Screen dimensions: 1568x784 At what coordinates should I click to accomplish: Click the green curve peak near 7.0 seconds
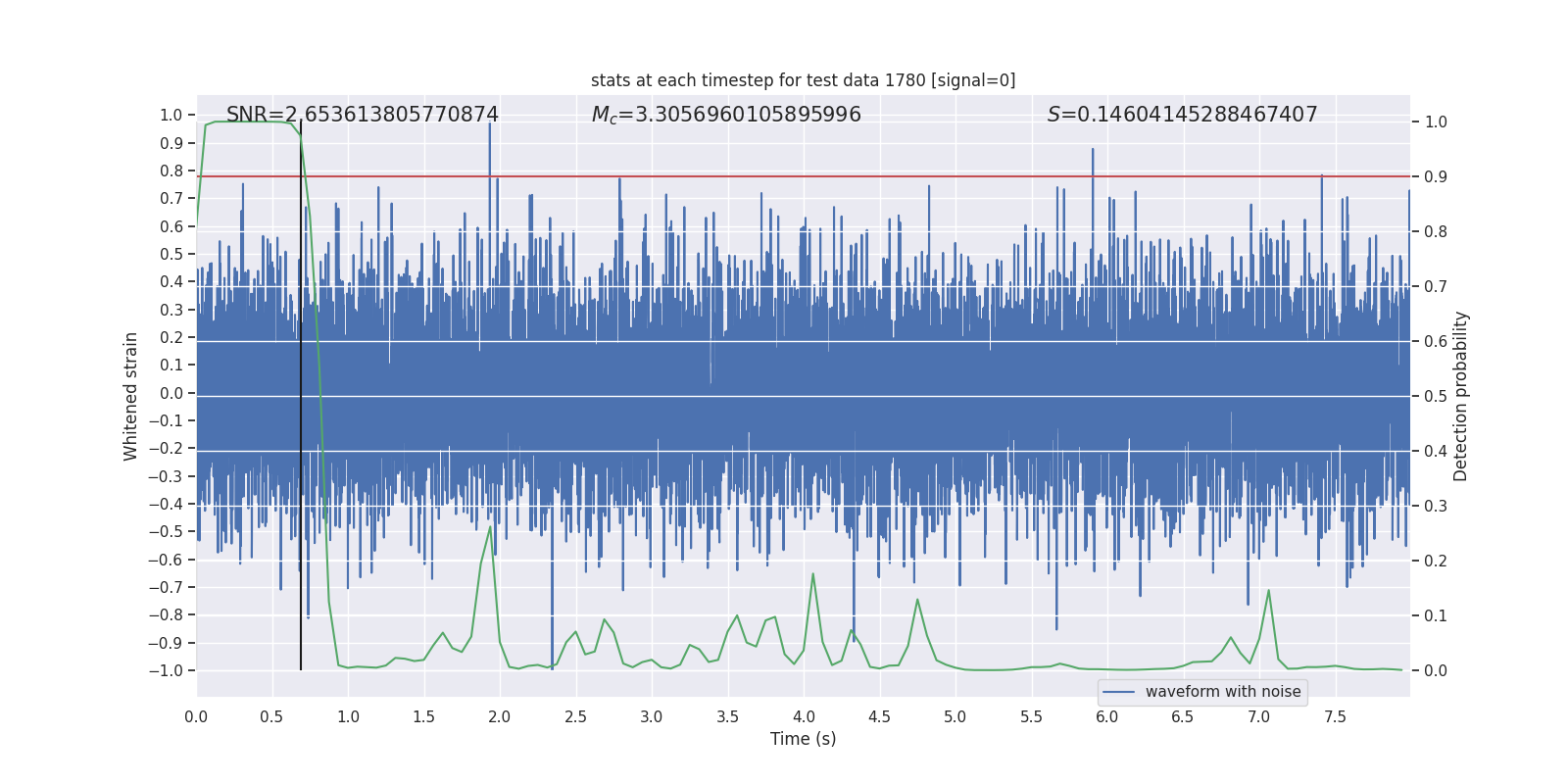pyautogui.click(x=1268, y=590)
